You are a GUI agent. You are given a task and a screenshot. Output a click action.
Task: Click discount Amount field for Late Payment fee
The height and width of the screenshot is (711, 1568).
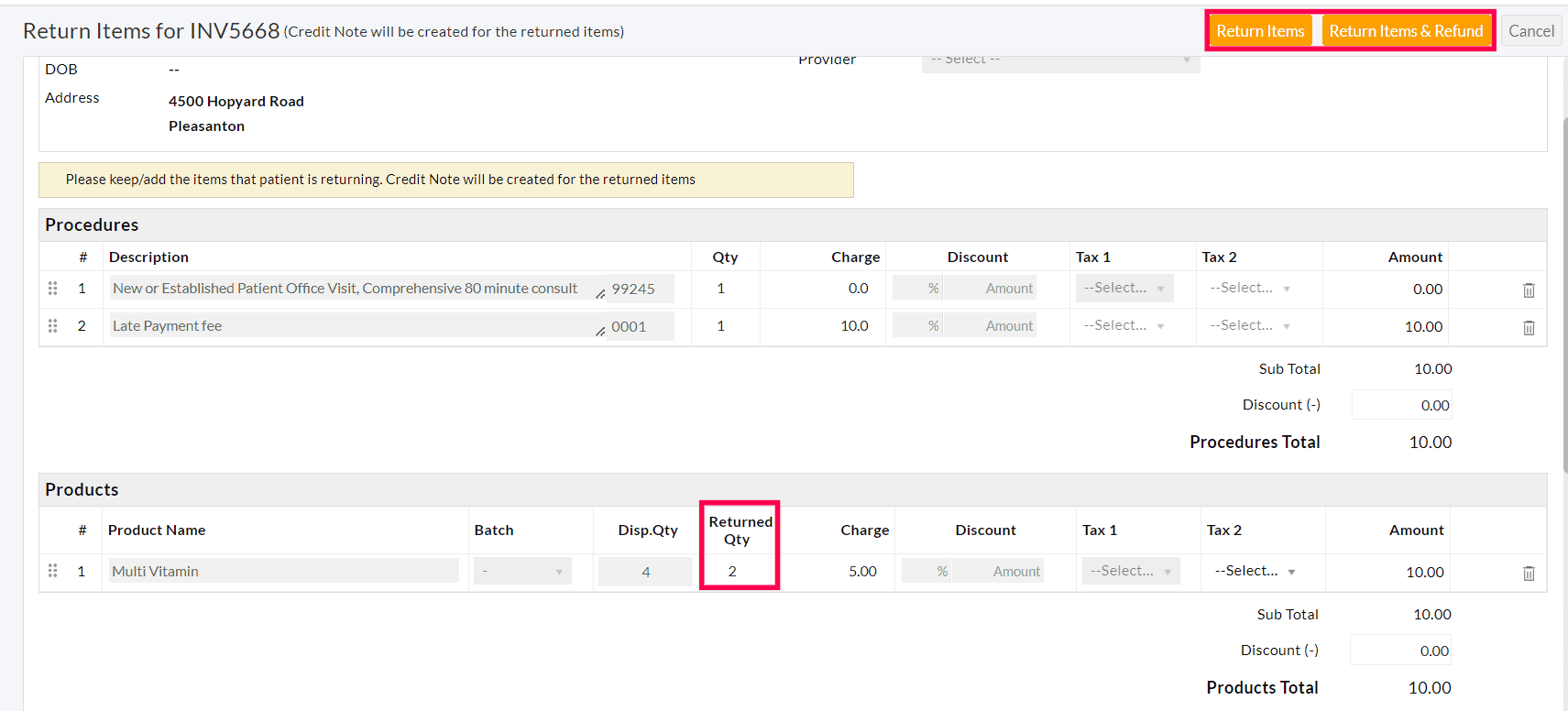[990, 326]
